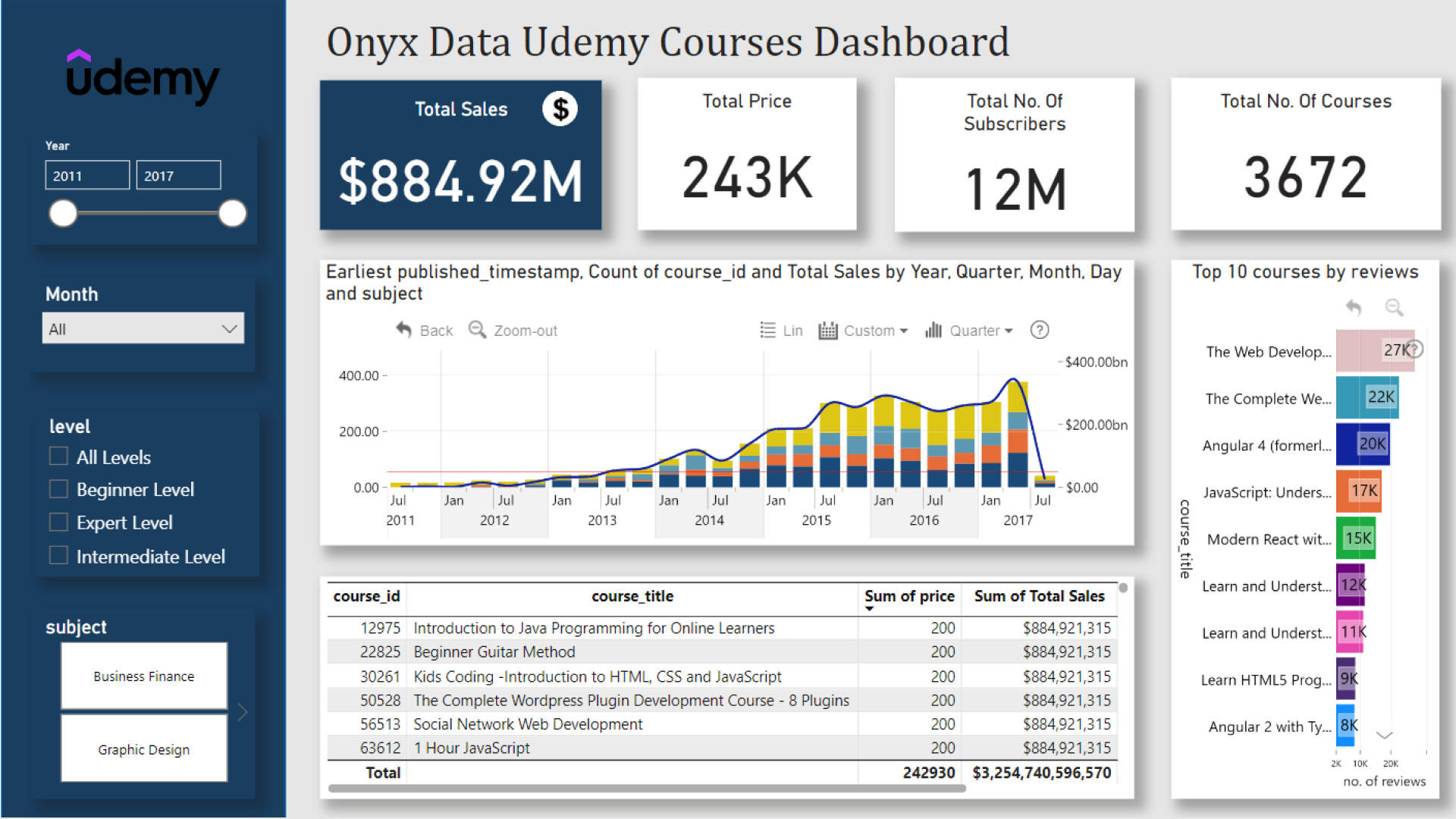The image size is (1456, 819).
Task: Click the Custom calendar icon
Action: point(827,330)
